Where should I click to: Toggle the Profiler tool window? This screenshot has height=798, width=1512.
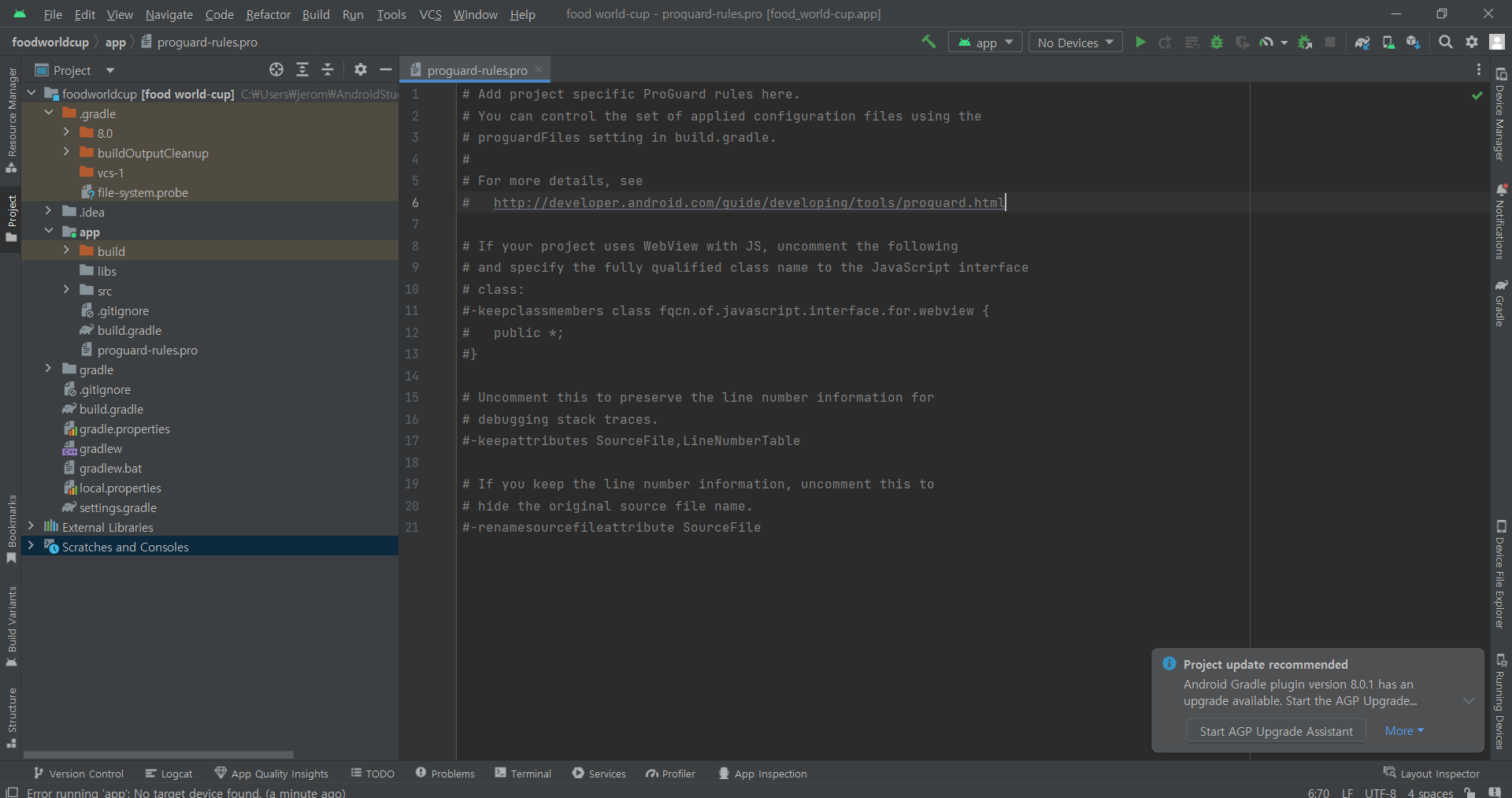click(670, 774)
